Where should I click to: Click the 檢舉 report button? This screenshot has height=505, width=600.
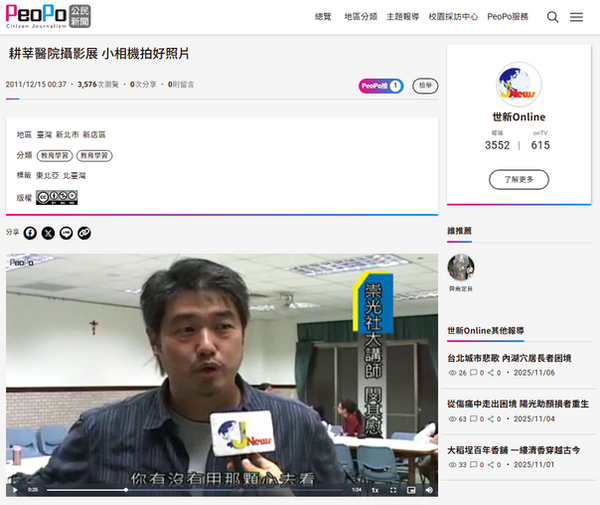[x=425, y=86]
